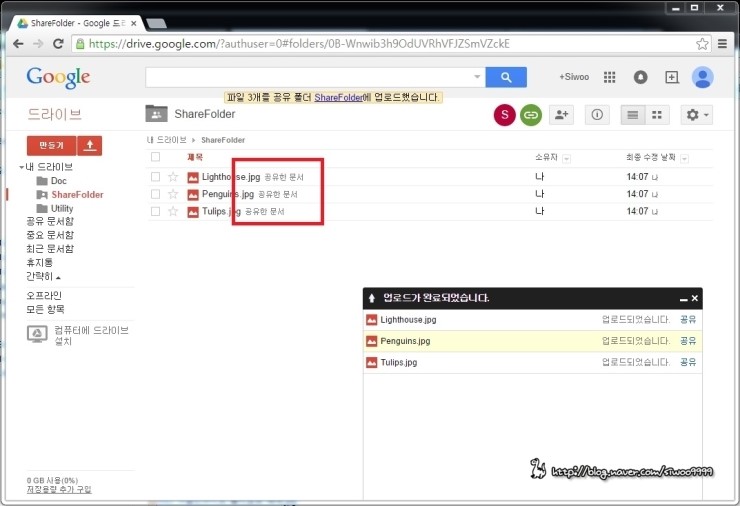Check the Penguins.jpg row checkbox
The height and width of the screenshot is (506, 740).
(x=155, y=194)
